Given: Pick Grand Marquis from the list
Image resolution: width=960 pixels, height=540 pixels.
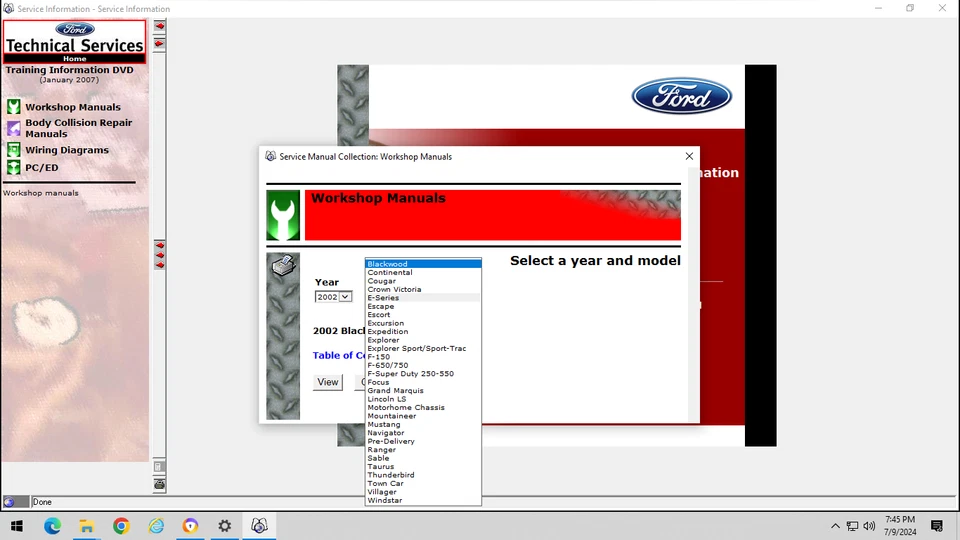Looking at the screenshot, I should pos(423,391).
